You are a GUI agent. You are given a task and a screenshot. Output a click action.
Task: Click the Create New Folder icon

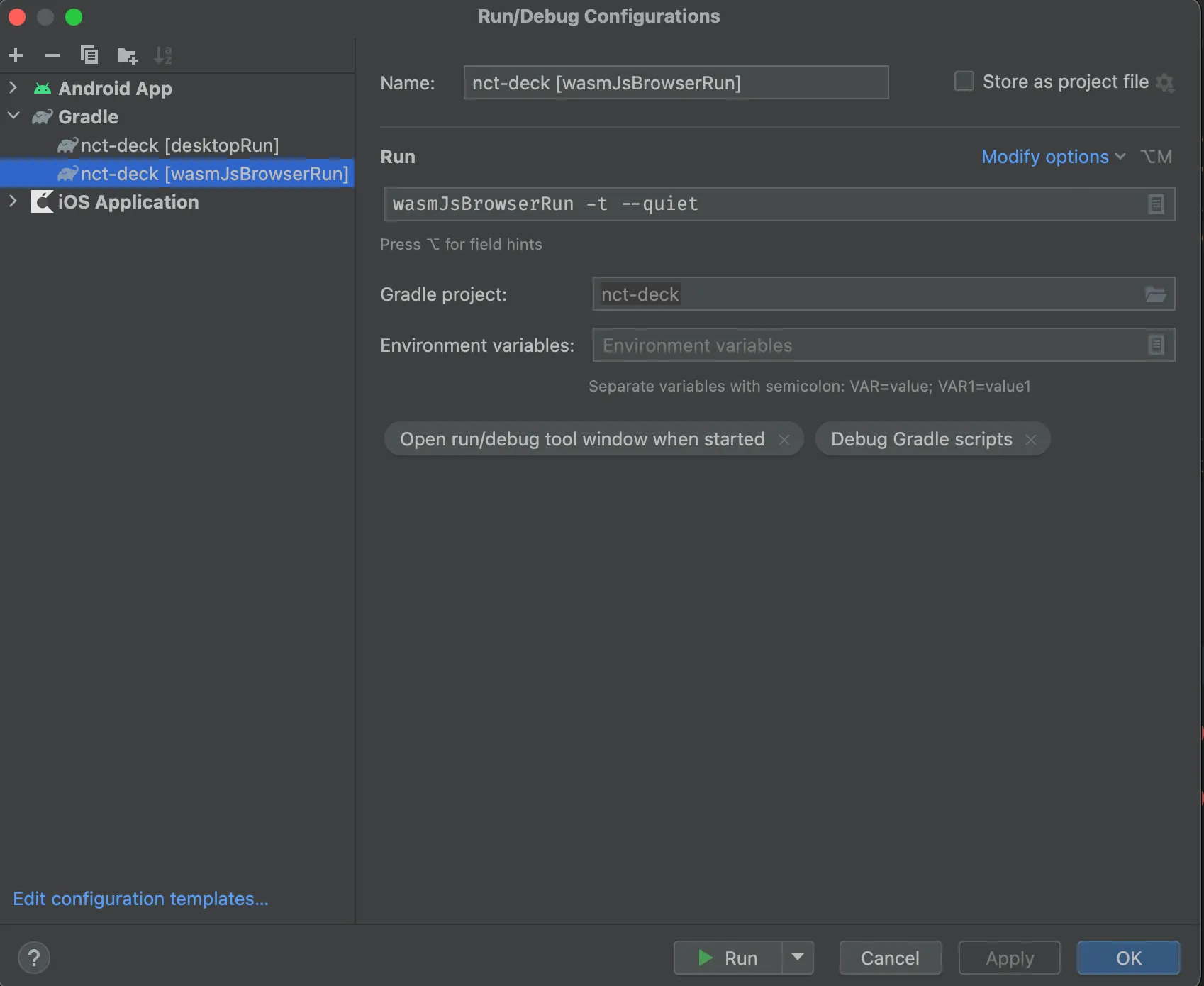(127, 55)
